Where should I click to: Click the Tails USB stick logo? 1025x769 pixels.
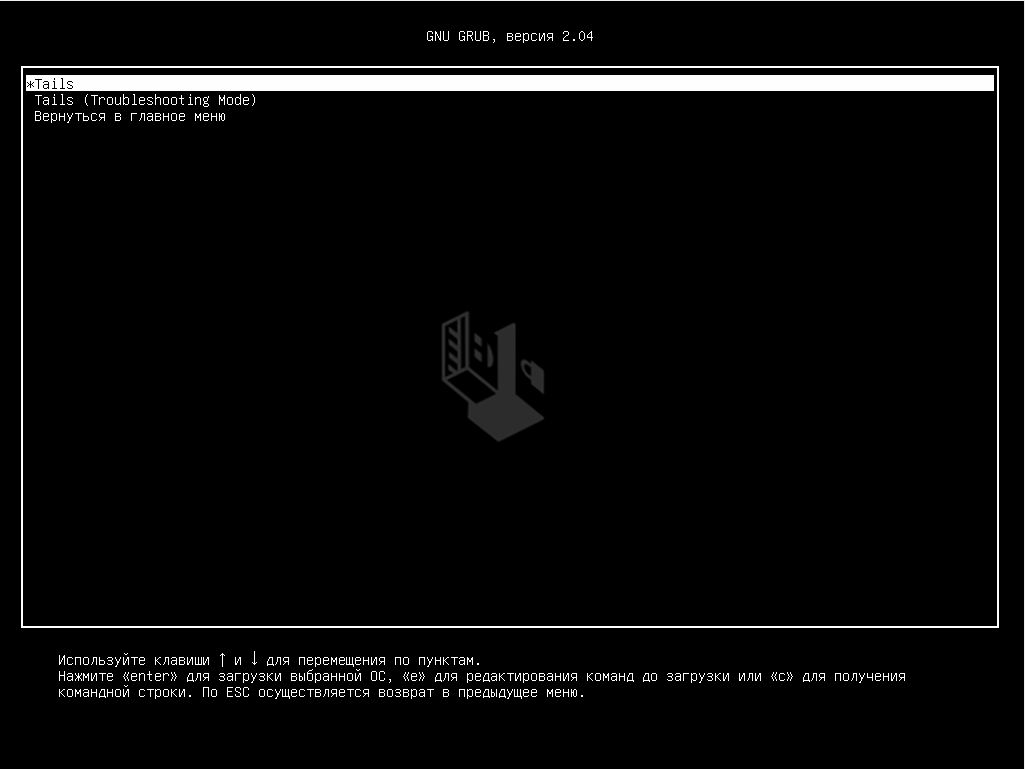coord(490,378)
